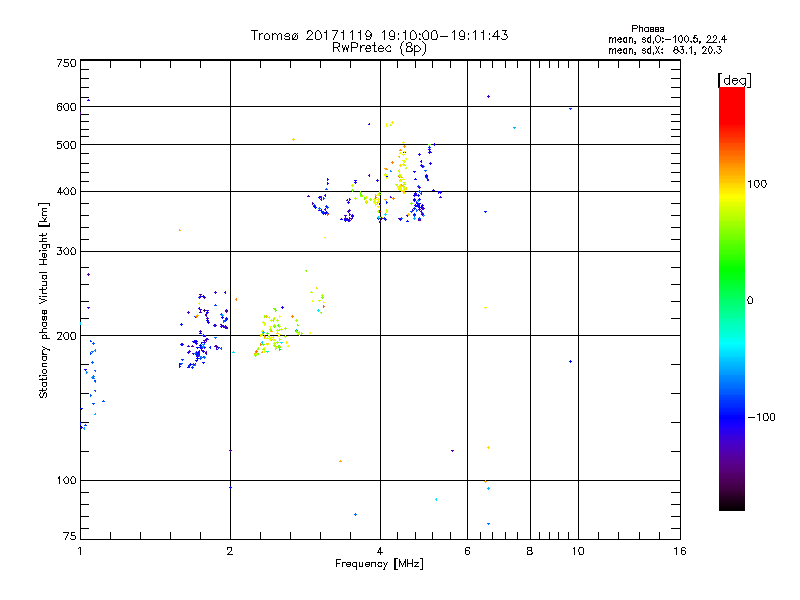
Task: Click the 'mean, sd,X: 83.1, 20.3' text
Action: [x=665, y=50]
